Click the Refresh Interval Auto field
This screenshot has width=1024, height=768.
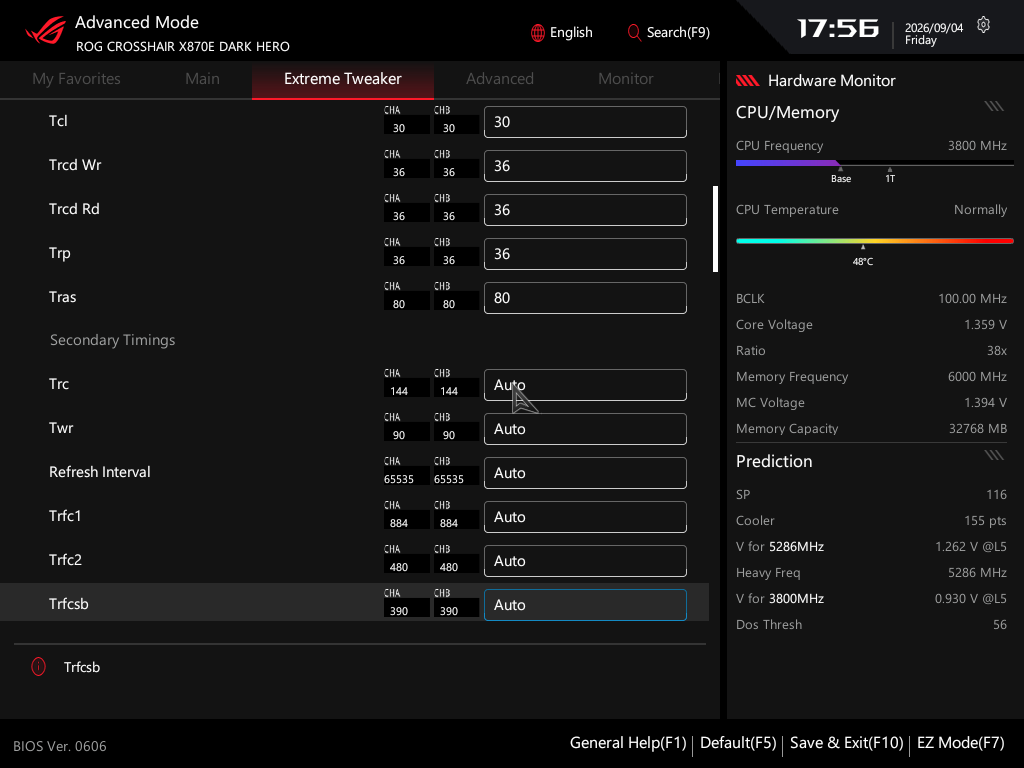[x=585, y=473]
